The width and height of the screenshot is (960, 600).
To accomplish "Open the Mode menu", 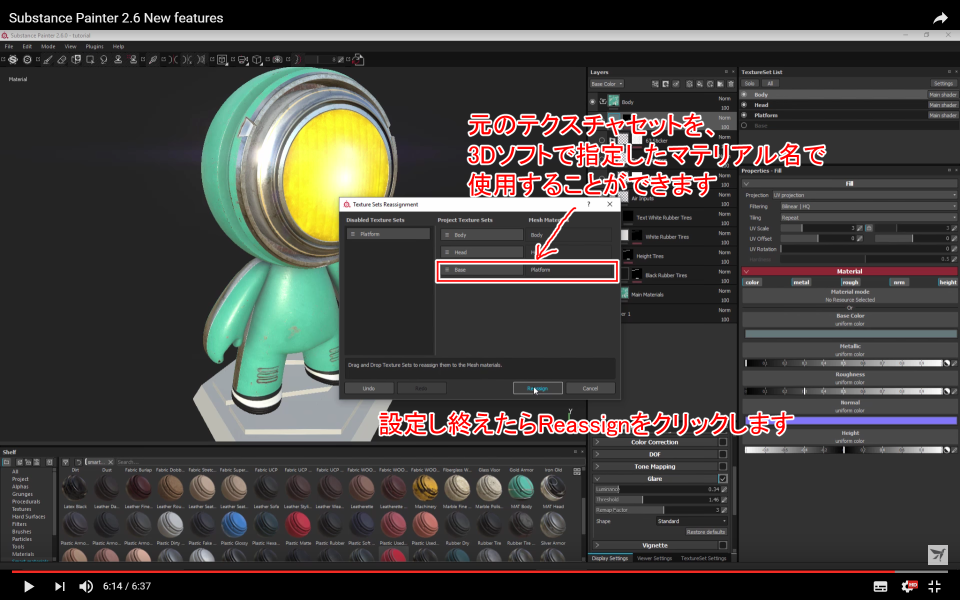I will click(x=48, y=47).
